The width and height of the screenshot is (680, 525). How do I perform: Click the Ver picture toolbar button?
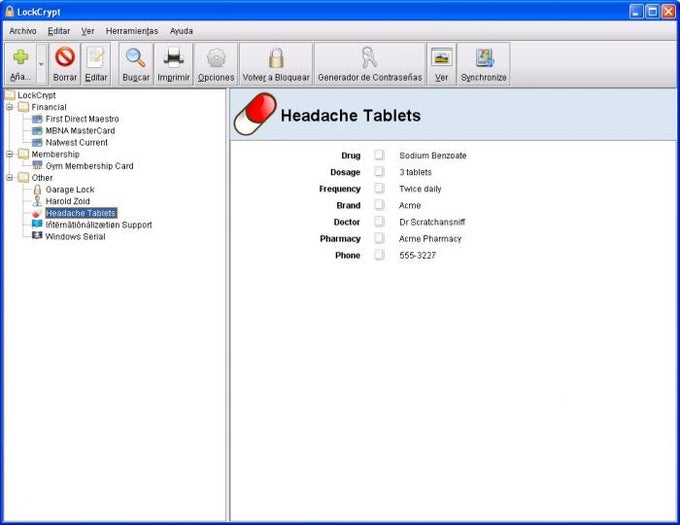pyautogui.click(x=441, y=64)
